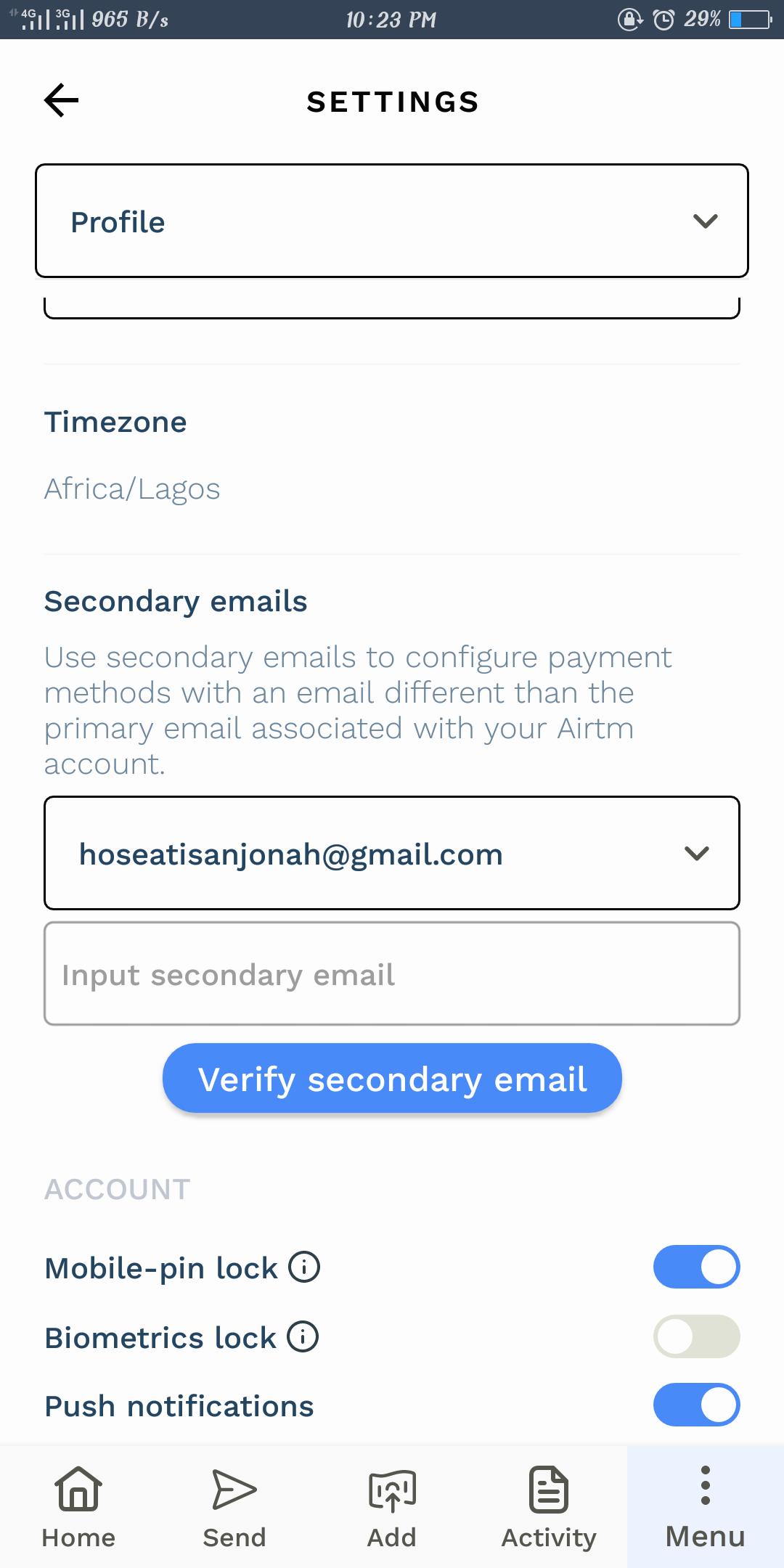Screen dimensions: 784x1568
Task: Tap the Send tab label
Action: [x=234, y=1538]
